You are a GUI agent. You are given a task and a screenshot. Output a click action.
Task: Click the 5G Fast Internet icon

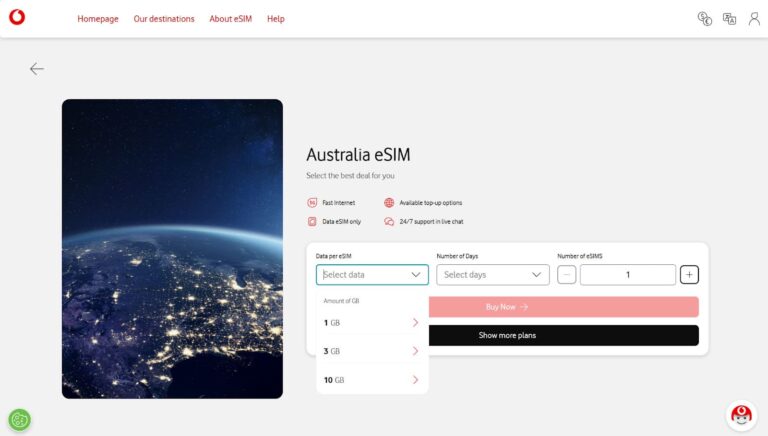tap(312, 202)
